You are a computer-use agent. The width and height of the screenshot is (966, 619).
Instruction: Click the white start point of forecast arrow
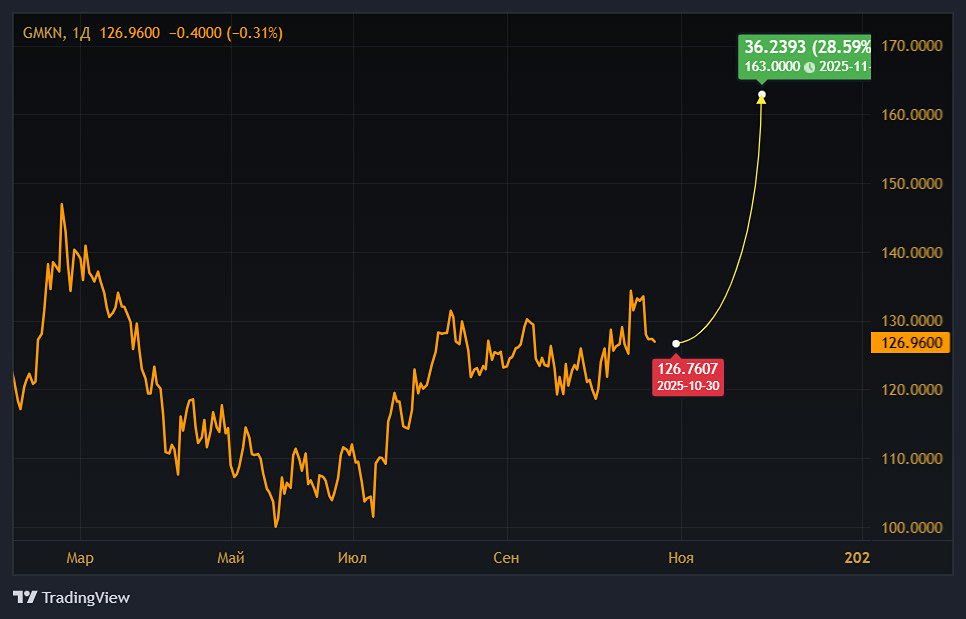pyautogui.click(x=676, y=344)
